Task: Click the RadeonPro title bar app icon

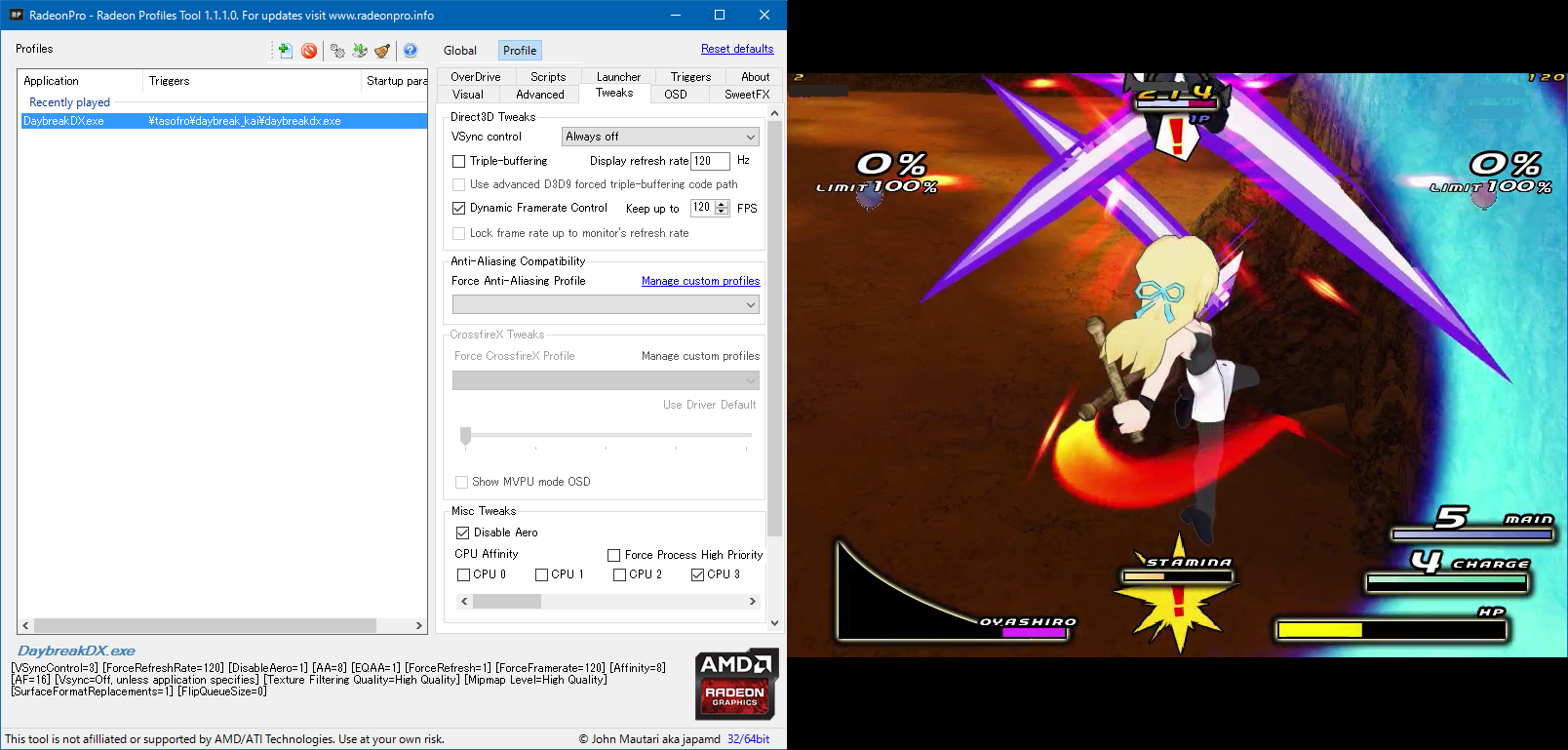Action: [x=16, y=15]
